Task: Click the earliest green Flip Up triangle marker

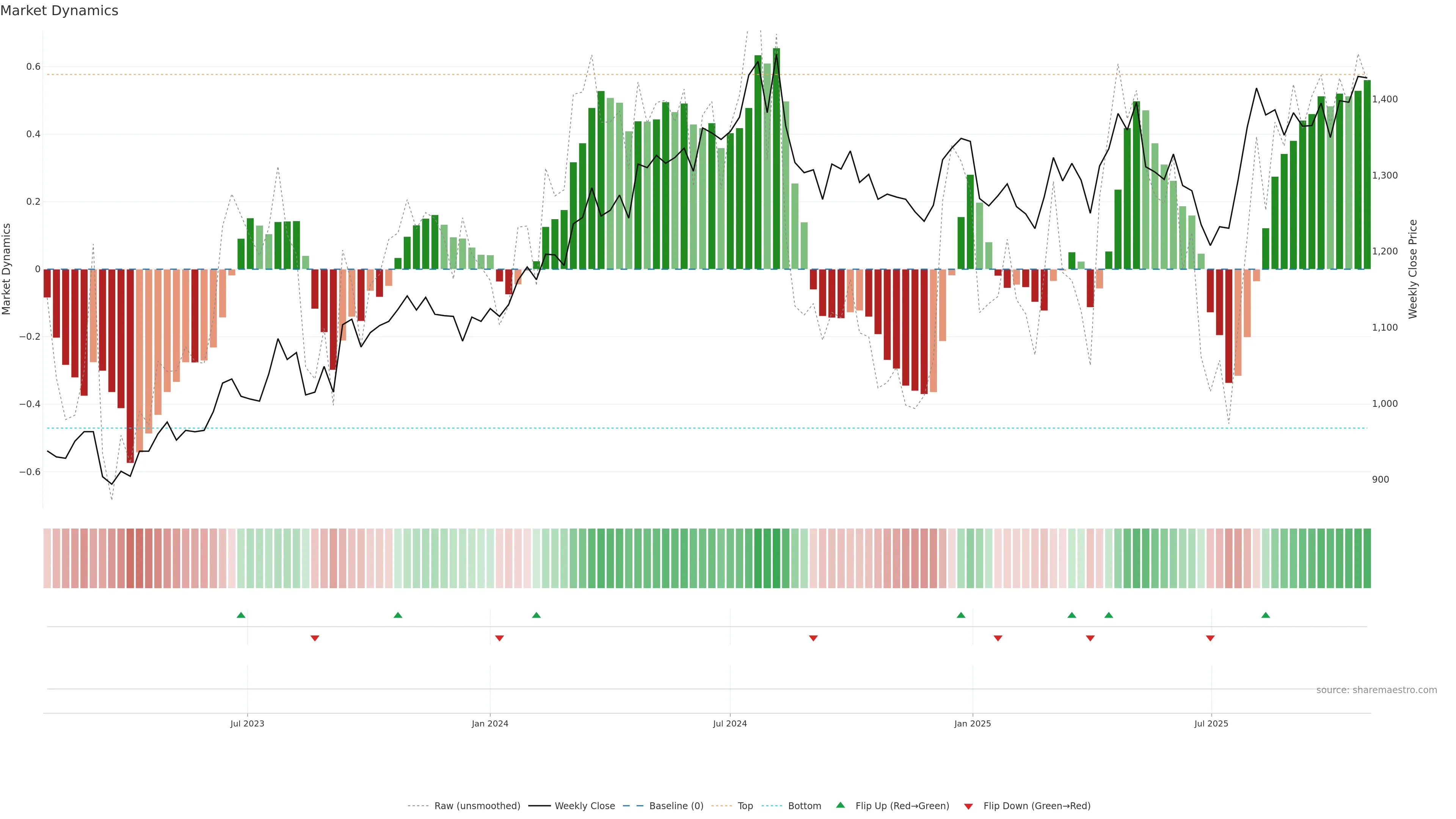Action: pos(241,615)
